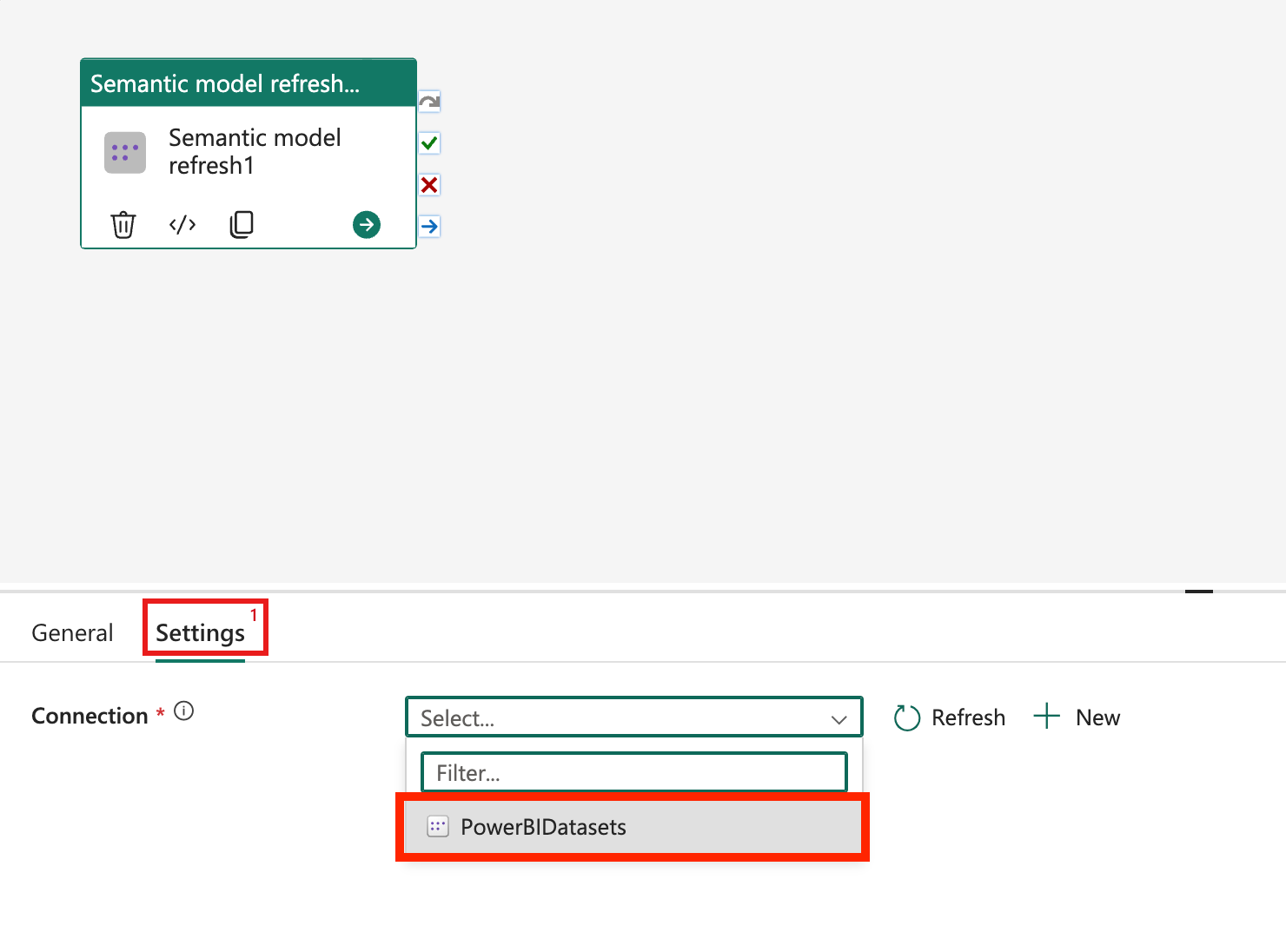The image size is (1286, 952).
Task: Click the Semantic model refresh title bar
Action: point(226,83)
